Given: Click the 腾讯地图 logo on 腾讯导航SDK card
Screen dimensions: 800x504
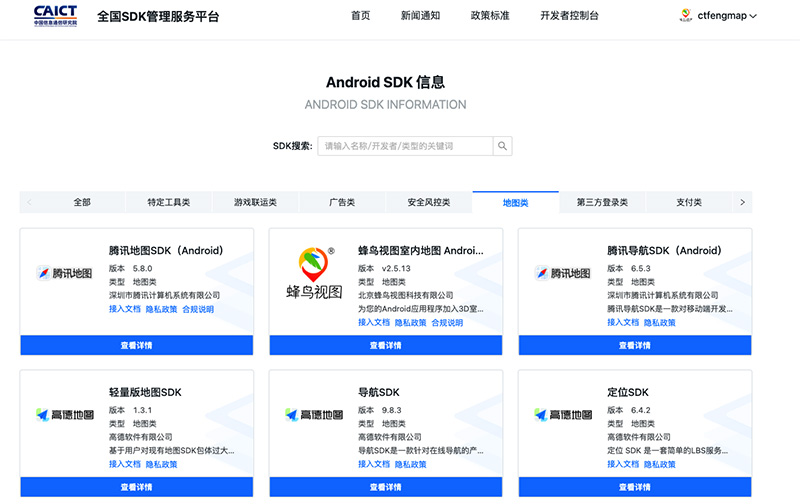Looking at the screenshot, I should click(563, 273).
